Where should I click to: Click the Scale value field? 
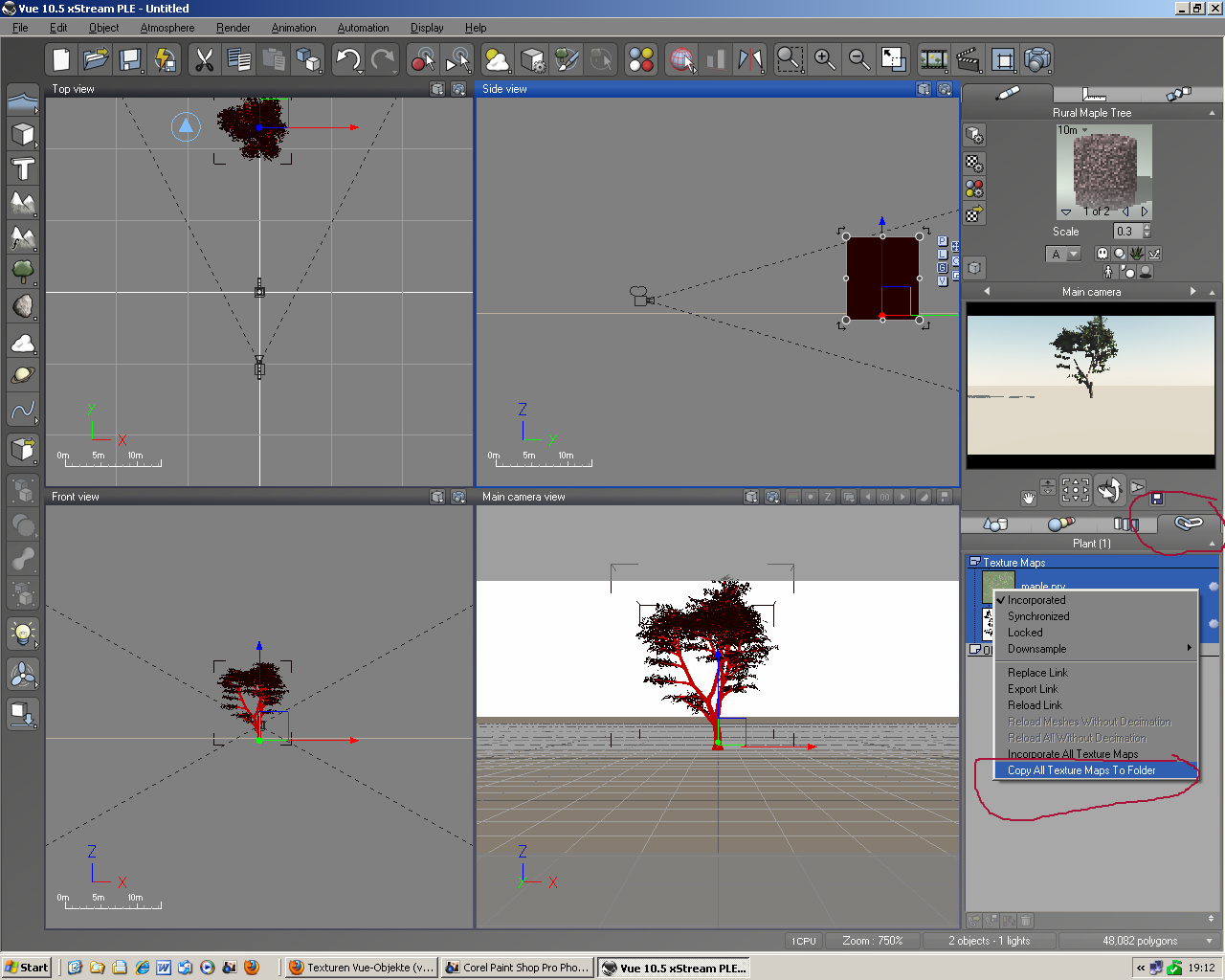[x=1126, y=232]
